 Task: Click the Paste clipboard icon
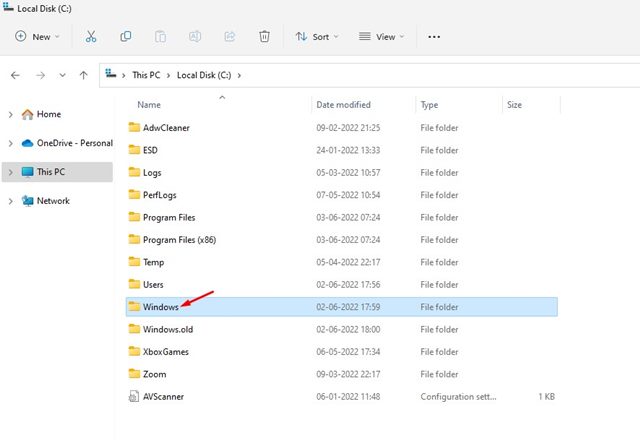click(x=160, y=36)
